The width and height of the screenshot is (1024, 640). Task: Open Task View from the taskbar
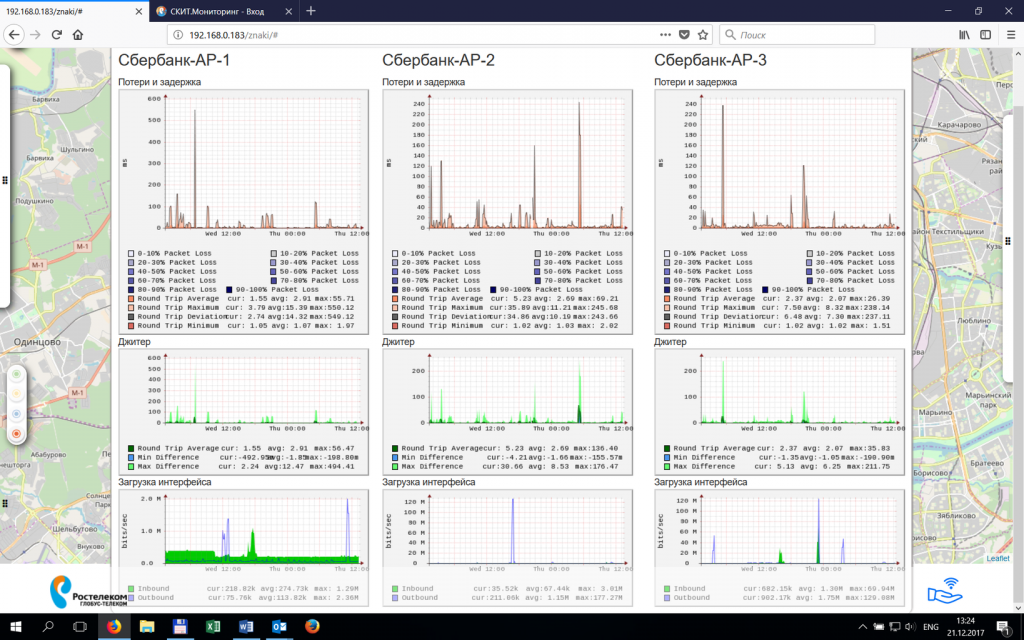pos(80,627)
